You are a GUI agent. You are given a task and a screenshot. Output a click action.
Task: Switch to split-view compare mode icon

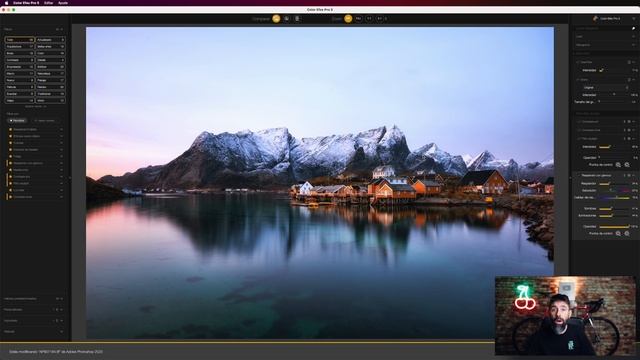[287, 19]
